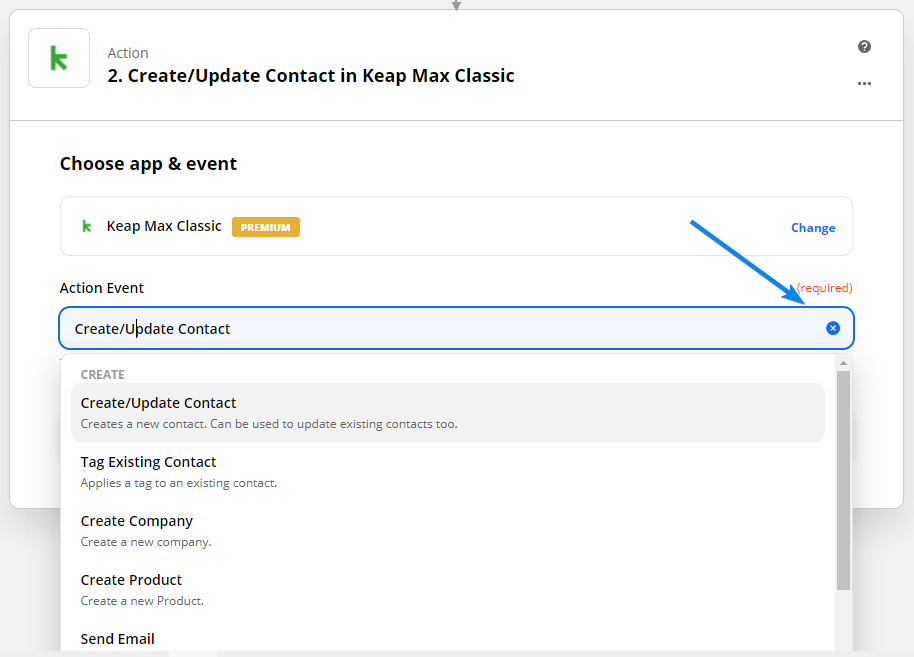The width and height of the screenshot is (914, 657).
Task: Click the Change link for the app
Action: 813,228
